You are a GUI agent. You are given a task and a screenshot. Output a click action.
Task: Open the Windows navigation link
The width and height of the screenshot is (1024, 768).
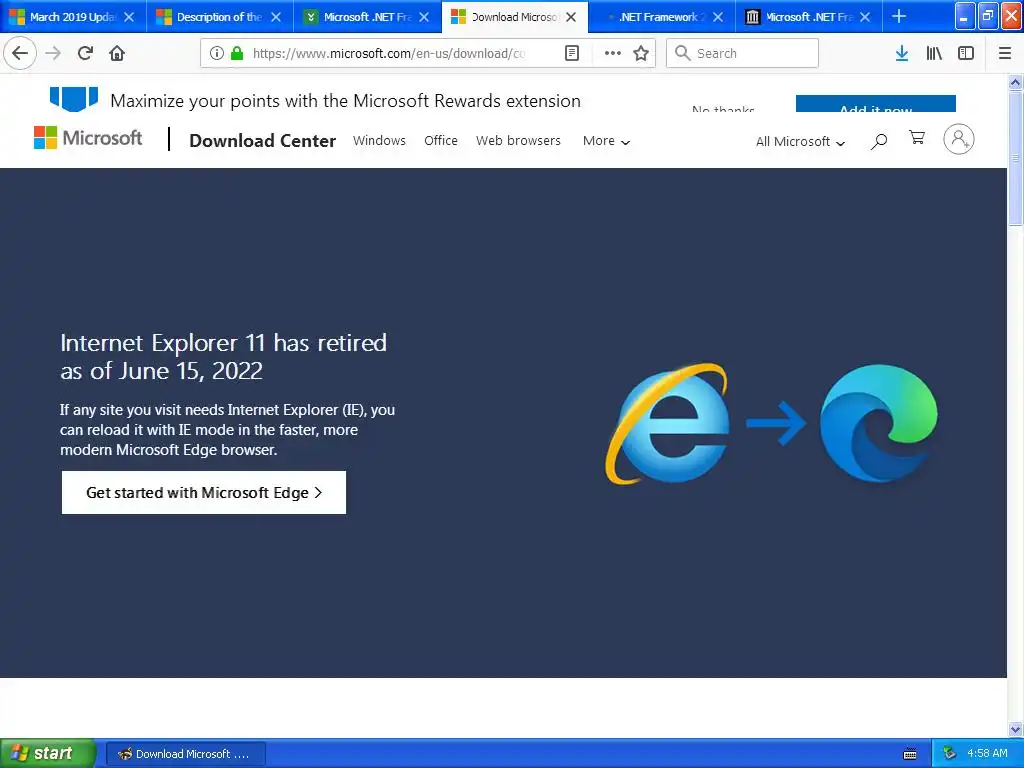379,140
